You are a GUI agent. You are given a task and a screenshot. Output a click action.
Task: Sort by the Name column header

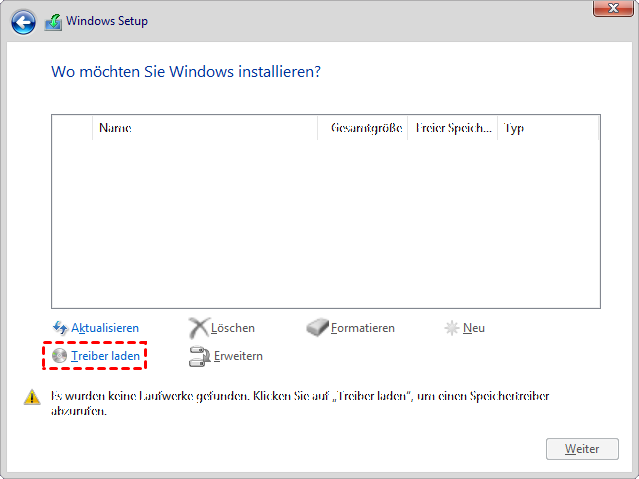205,128
